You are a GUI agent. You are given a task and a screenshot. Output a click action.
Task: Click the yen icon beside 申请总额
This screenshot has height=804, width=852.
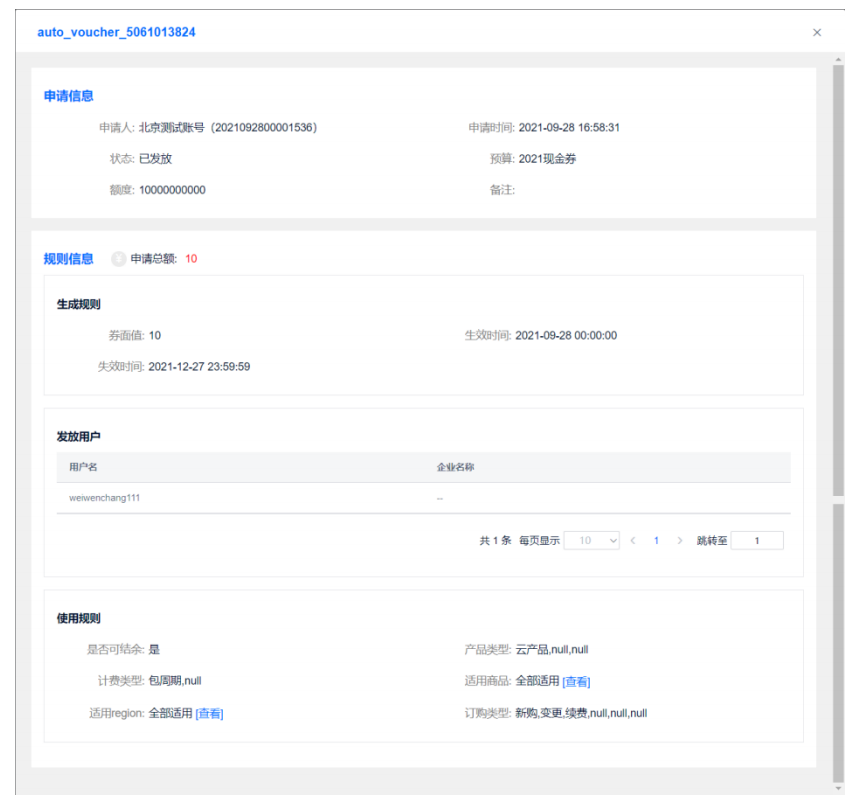pos(118,259)
